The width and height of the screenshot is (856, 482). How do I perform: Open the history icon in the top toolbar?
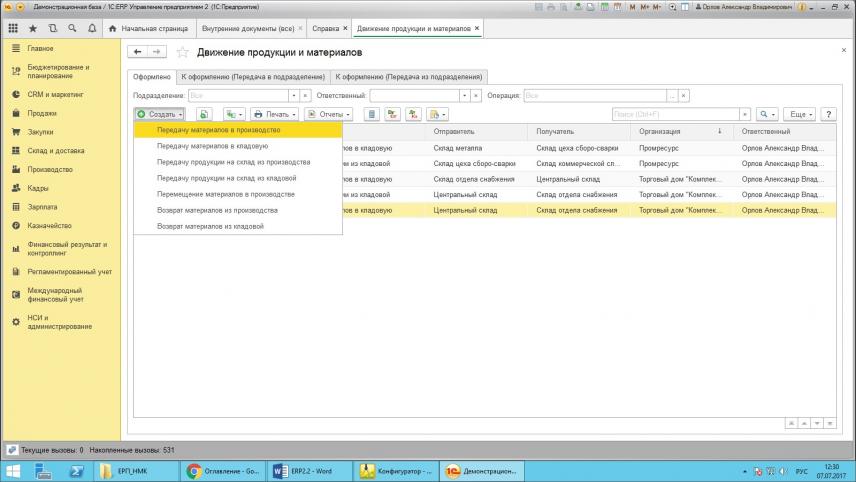click(x=53, y=28)
